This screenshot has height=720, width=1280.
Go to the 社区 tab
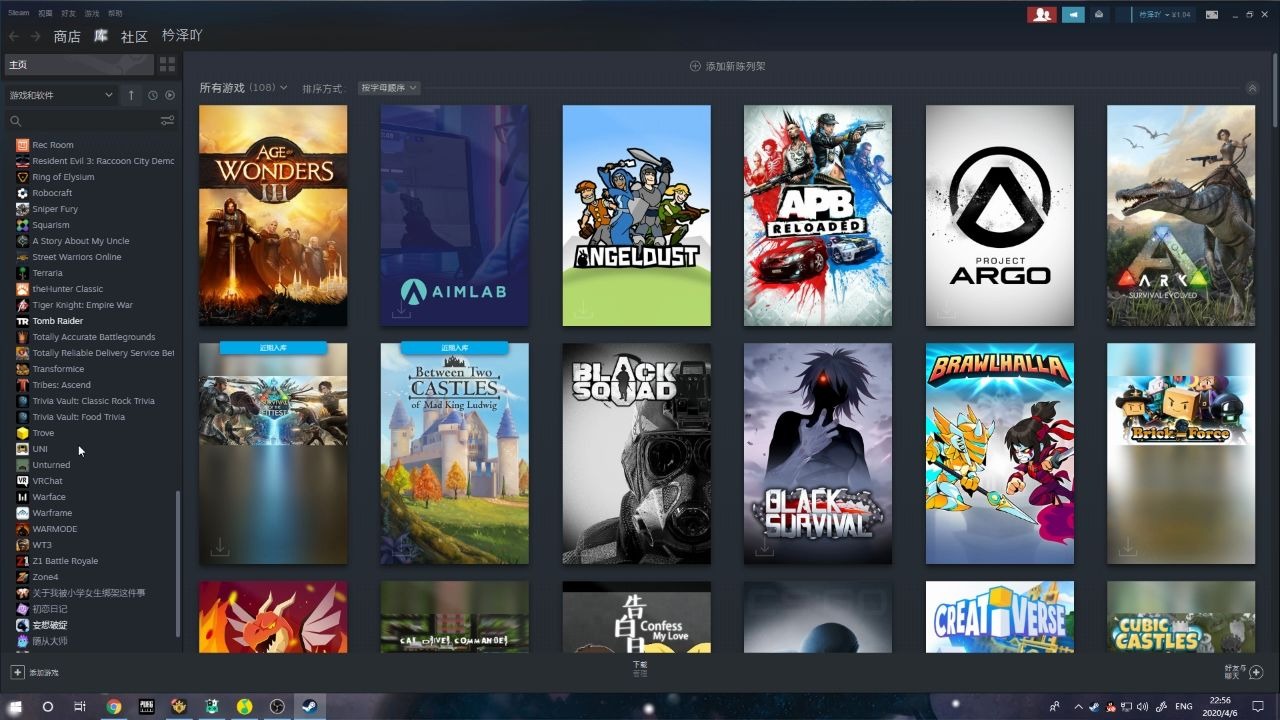point(134,36)
